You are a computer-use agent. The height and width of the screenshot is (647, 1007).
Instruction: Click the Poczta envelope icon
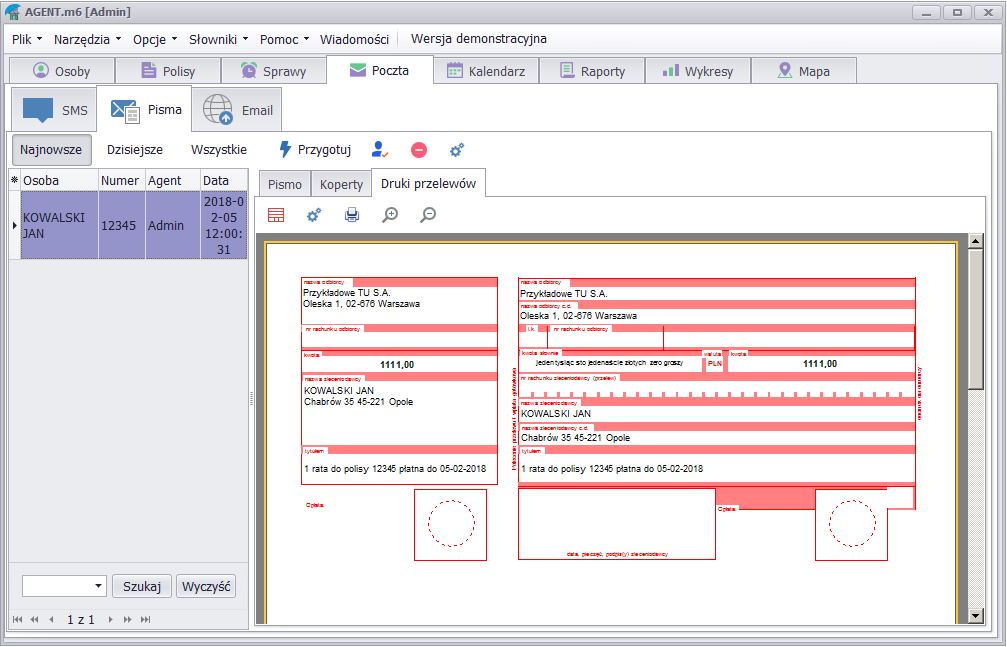coord(358,70)
